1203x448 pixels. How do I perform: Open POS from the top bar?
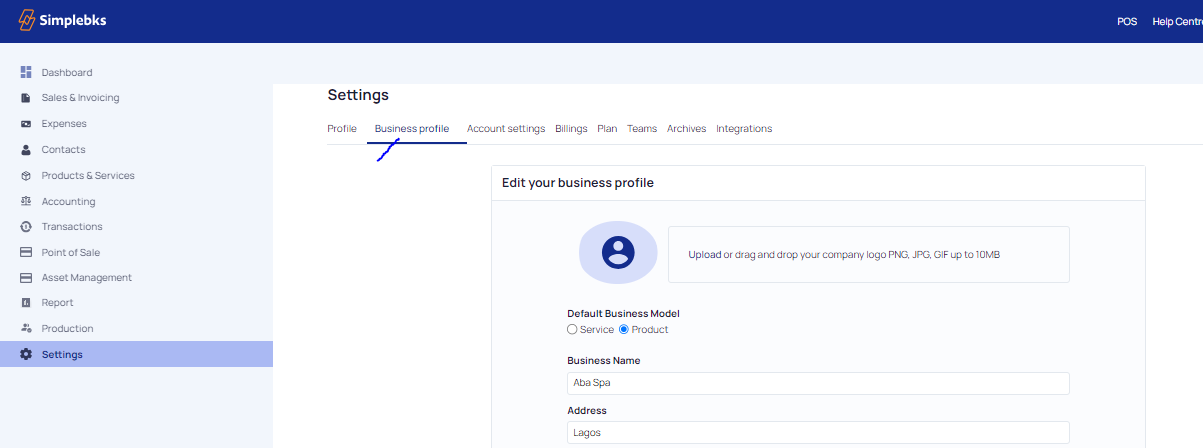tap(1127, 21)
